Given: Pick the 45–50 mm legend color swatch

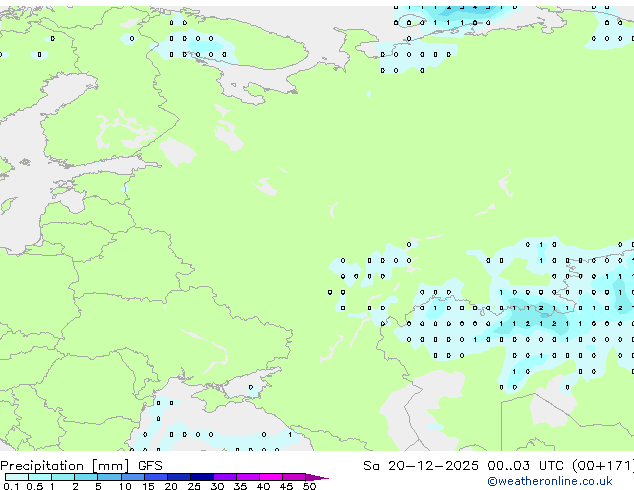Looking at the screenshot, I should 294,477.
